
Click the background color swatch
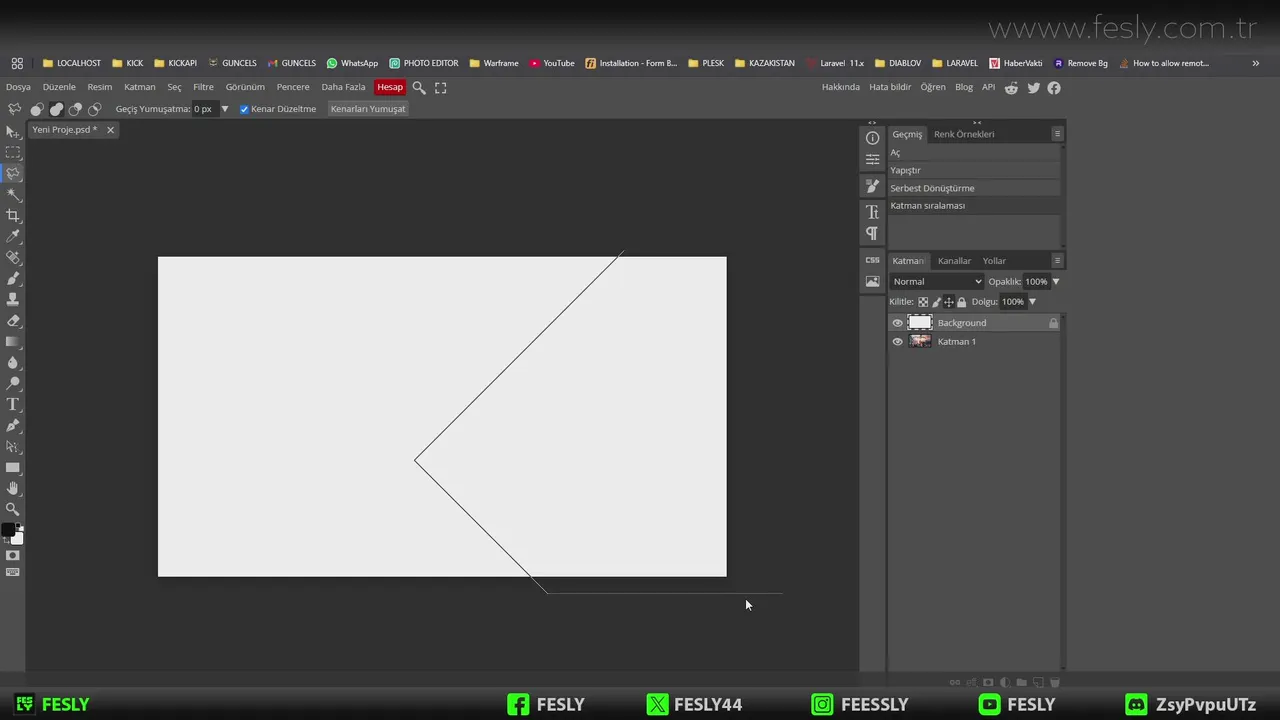point(17,538)
